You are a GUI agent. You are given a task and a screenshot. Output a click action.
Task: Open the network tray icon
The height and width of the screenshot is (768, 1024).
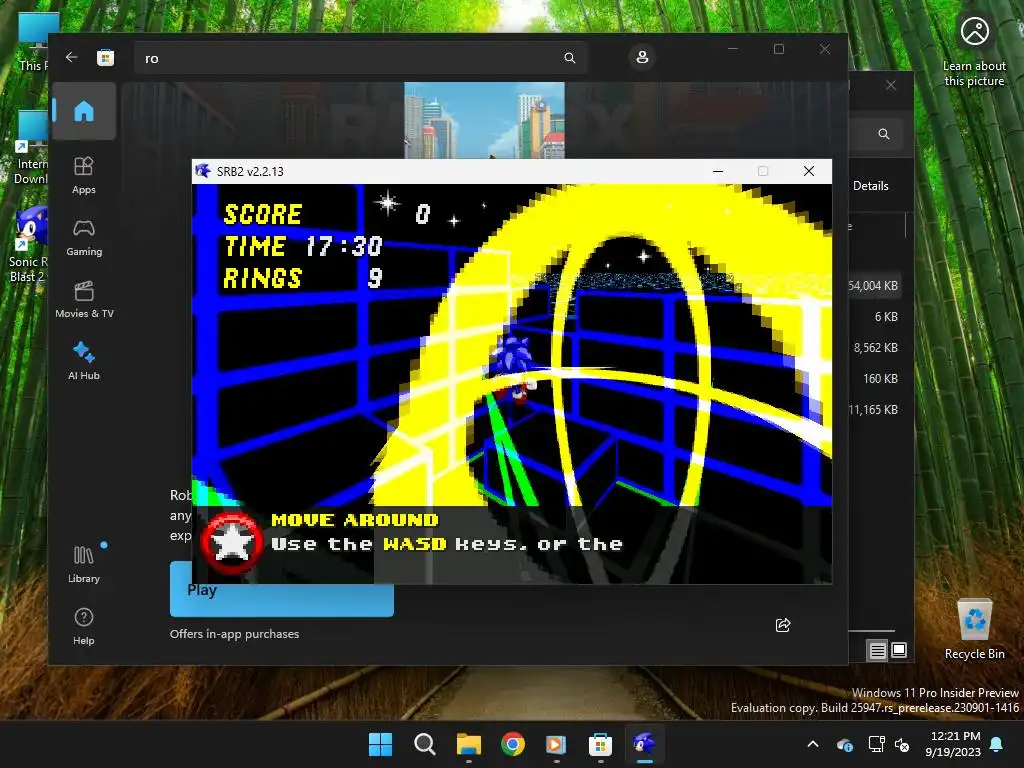pyautogui.click(x=876, y=744)
